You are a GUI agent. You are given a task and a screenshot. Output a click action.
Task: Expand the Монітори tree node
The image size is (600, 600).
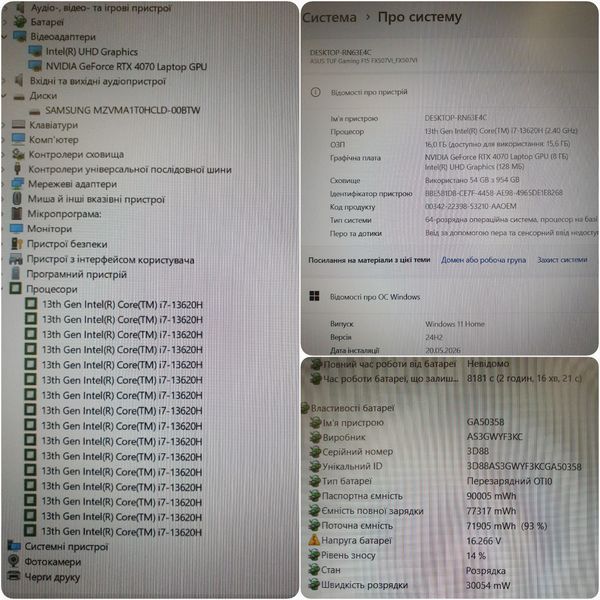(x=3, y=229)
